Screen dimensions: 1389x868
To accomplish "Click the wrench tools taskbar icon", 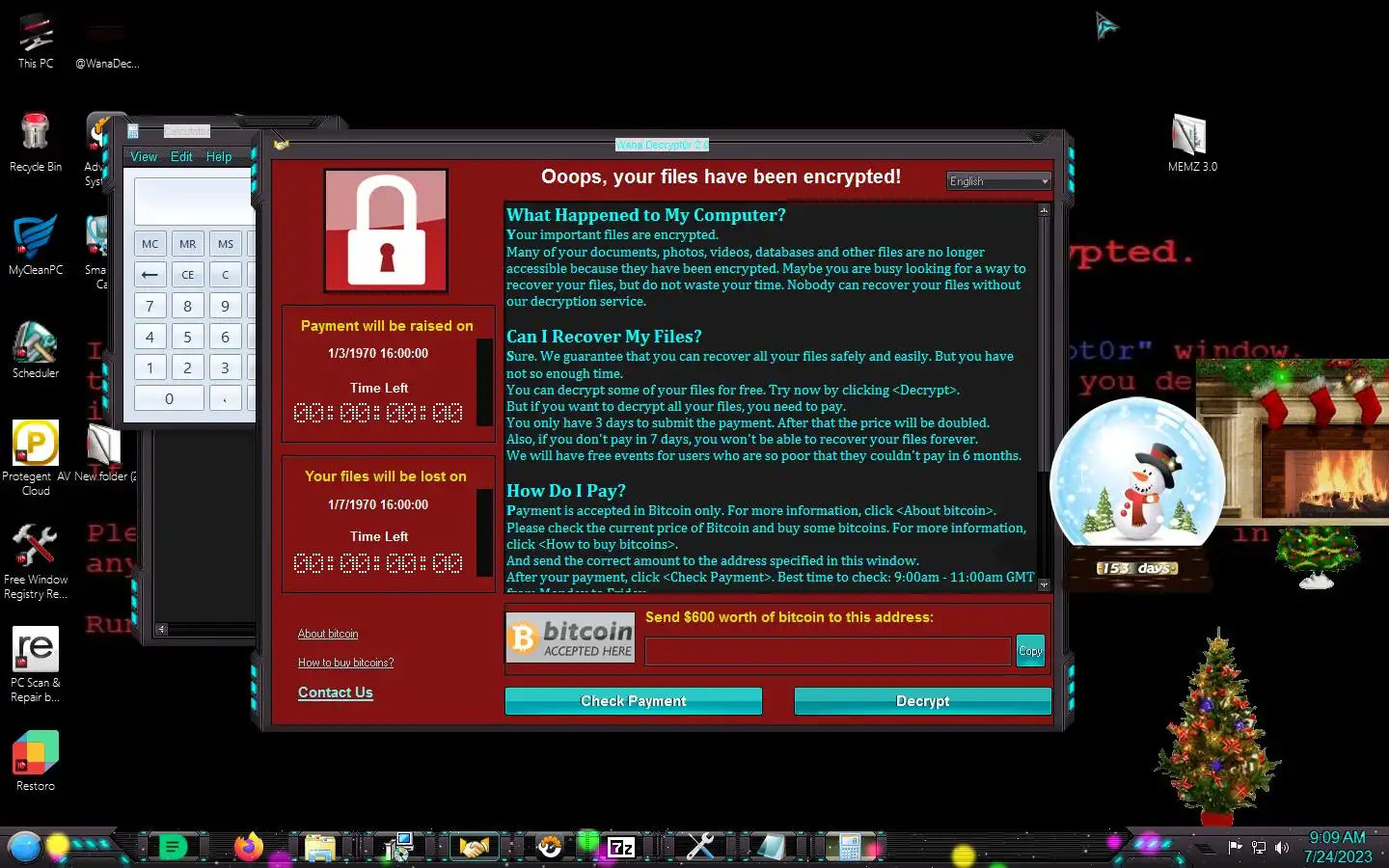I will [x=700, y=847].
